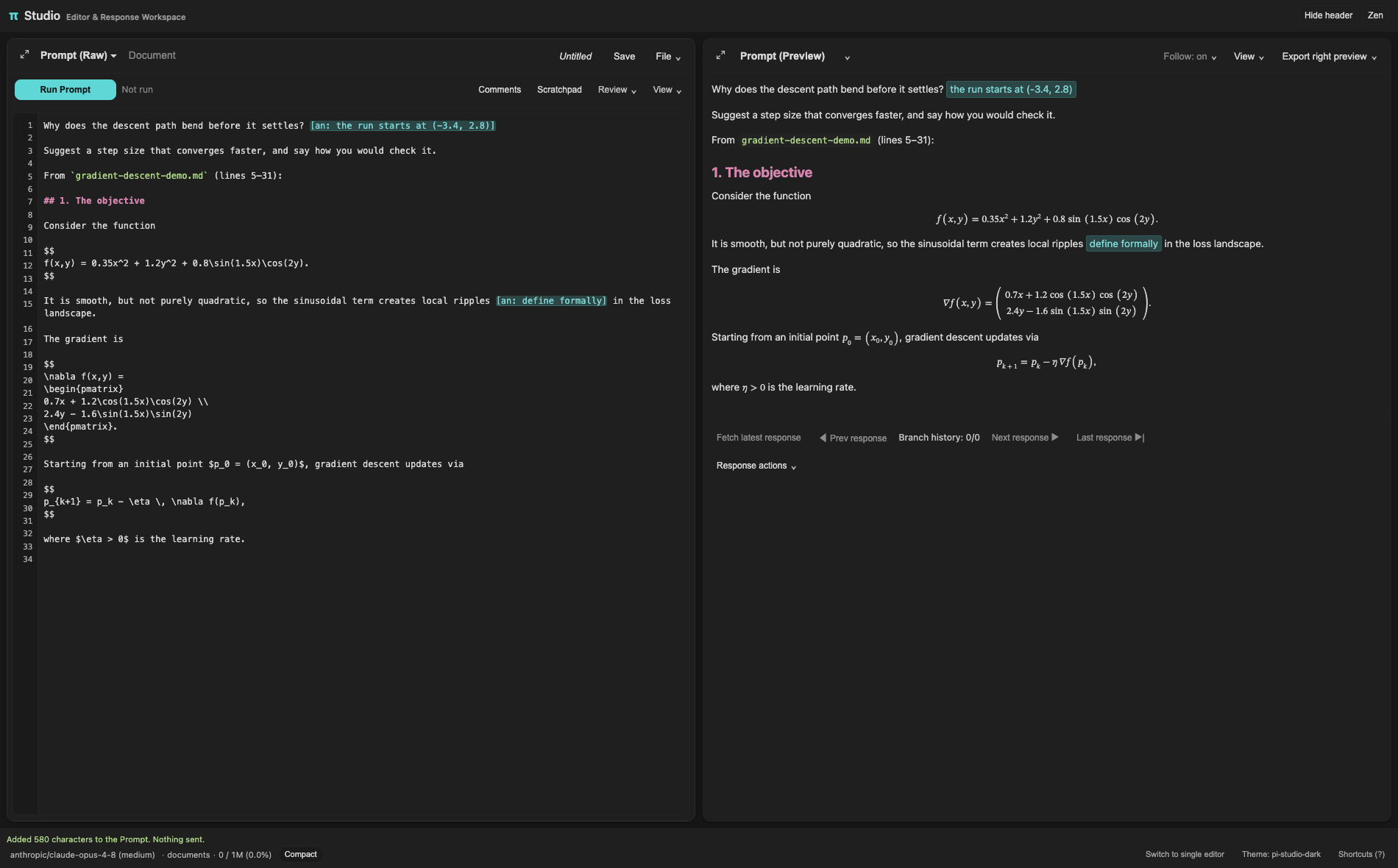Open the Review dropdown
The image size is (1398, 868).
pos(617,90)
